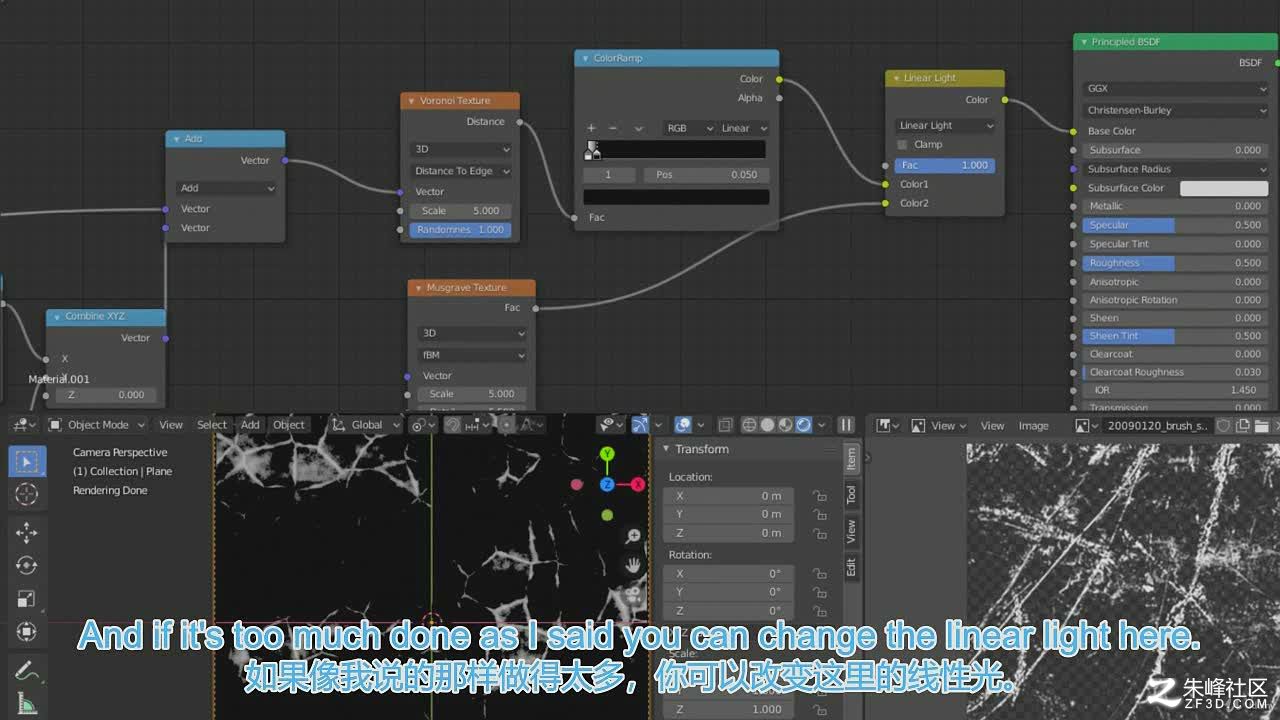Viewport: 1280px width, 720px height.
Task: Adjust the Roughness slider in Principled BSDF
Action: coord(1176,263)
